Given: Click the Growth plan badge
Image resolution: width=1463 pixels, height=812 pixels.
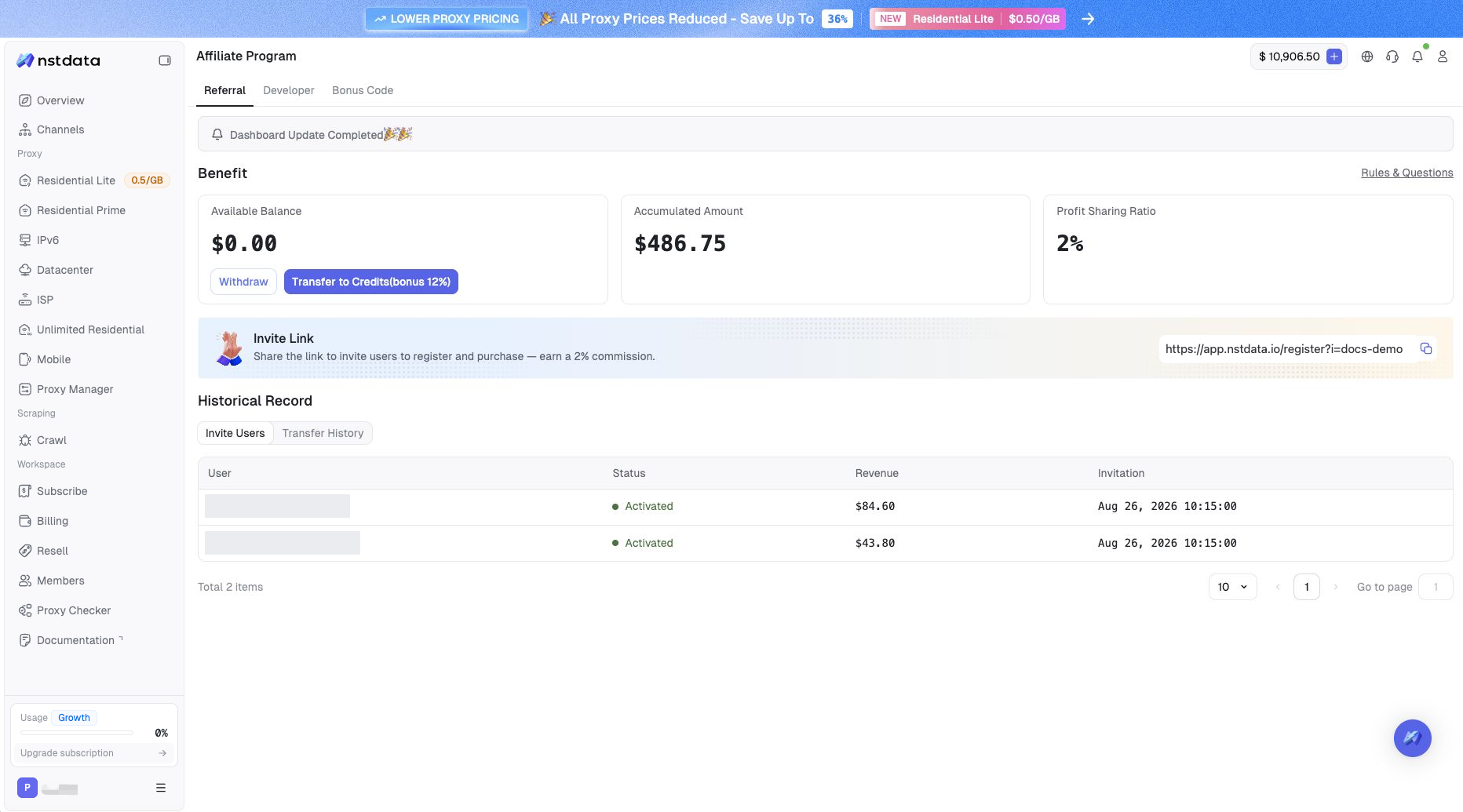Looking at the screenshot, I should point(74,718).
